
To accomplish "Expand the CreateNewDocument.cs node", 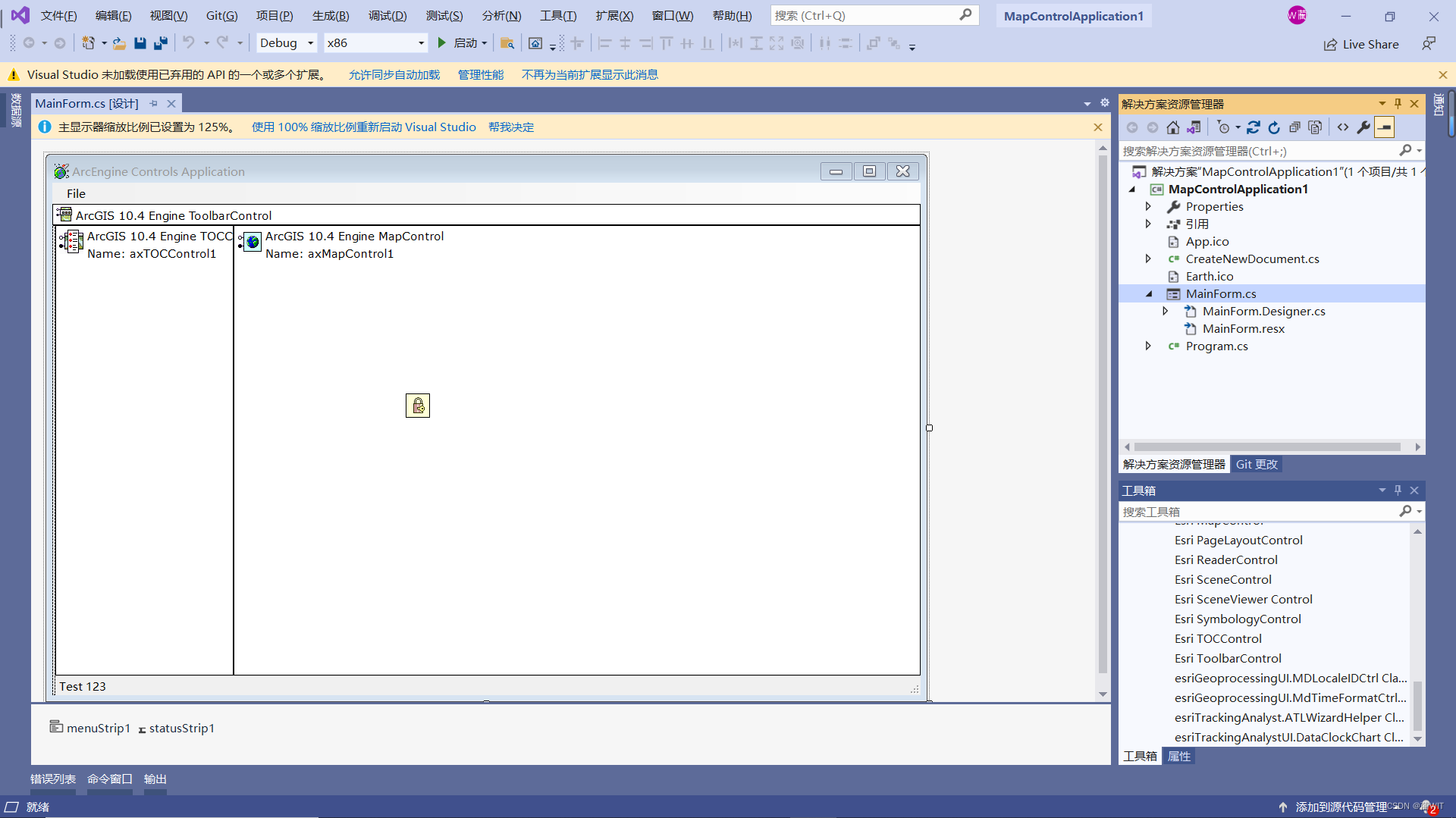I will 1148,259.
